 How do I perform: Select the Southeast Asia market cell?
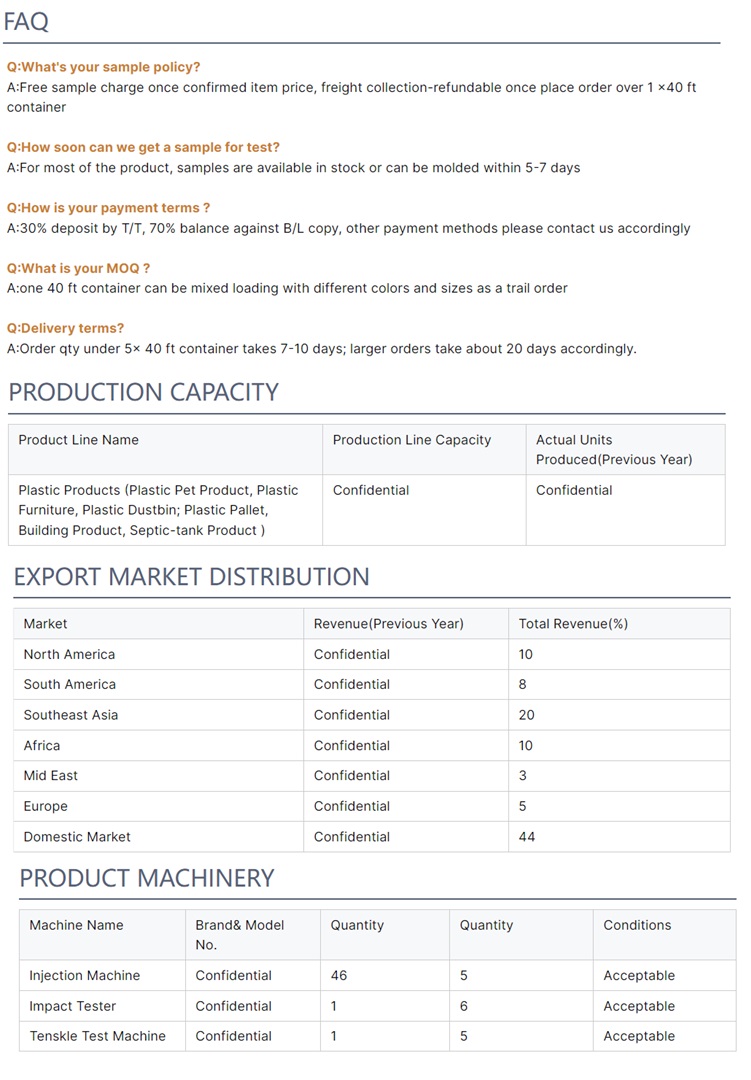point(70,715)
